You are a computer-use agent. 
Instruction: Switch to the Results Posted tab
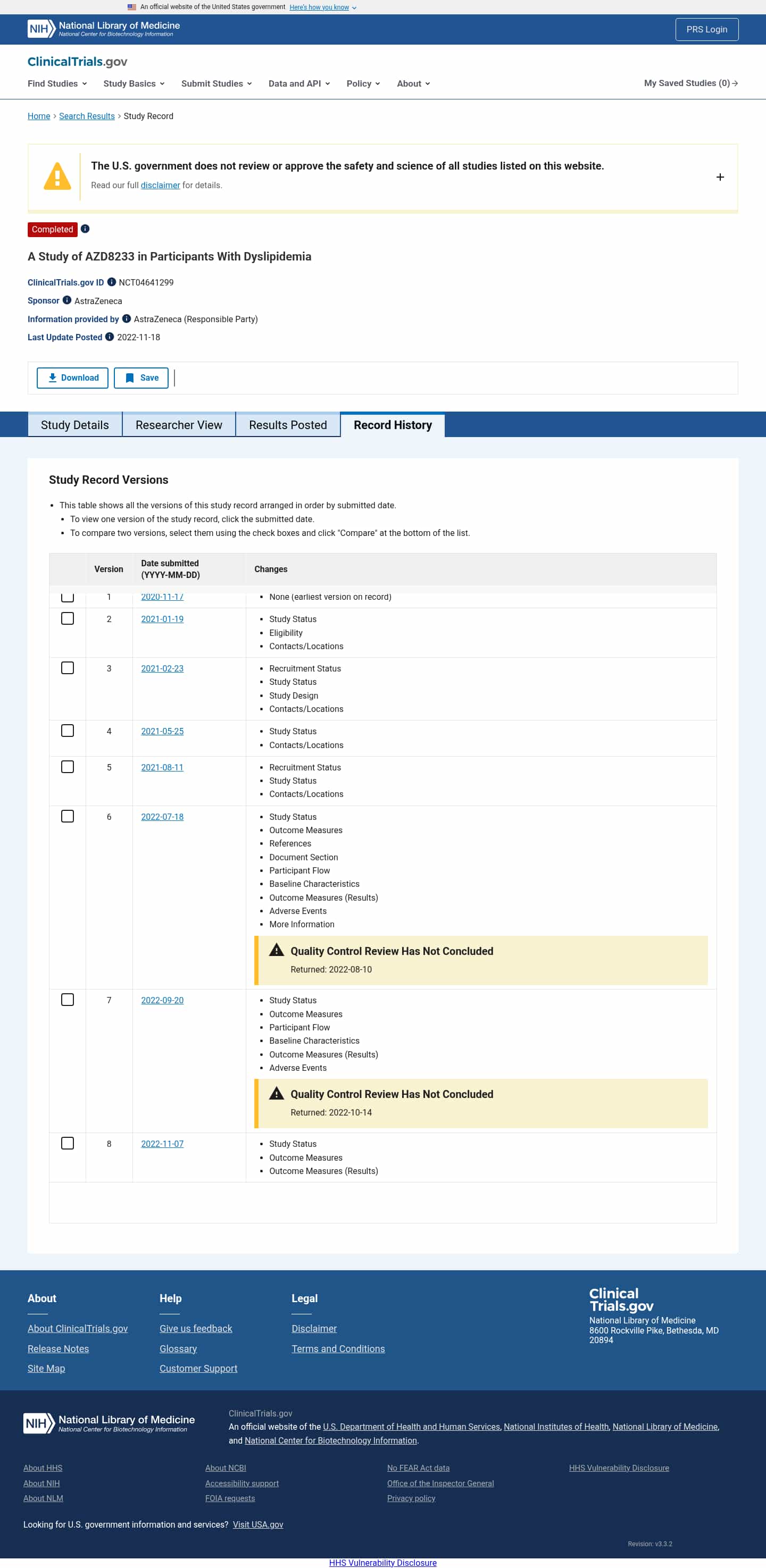pyautogui.click(x=287, y=425)
